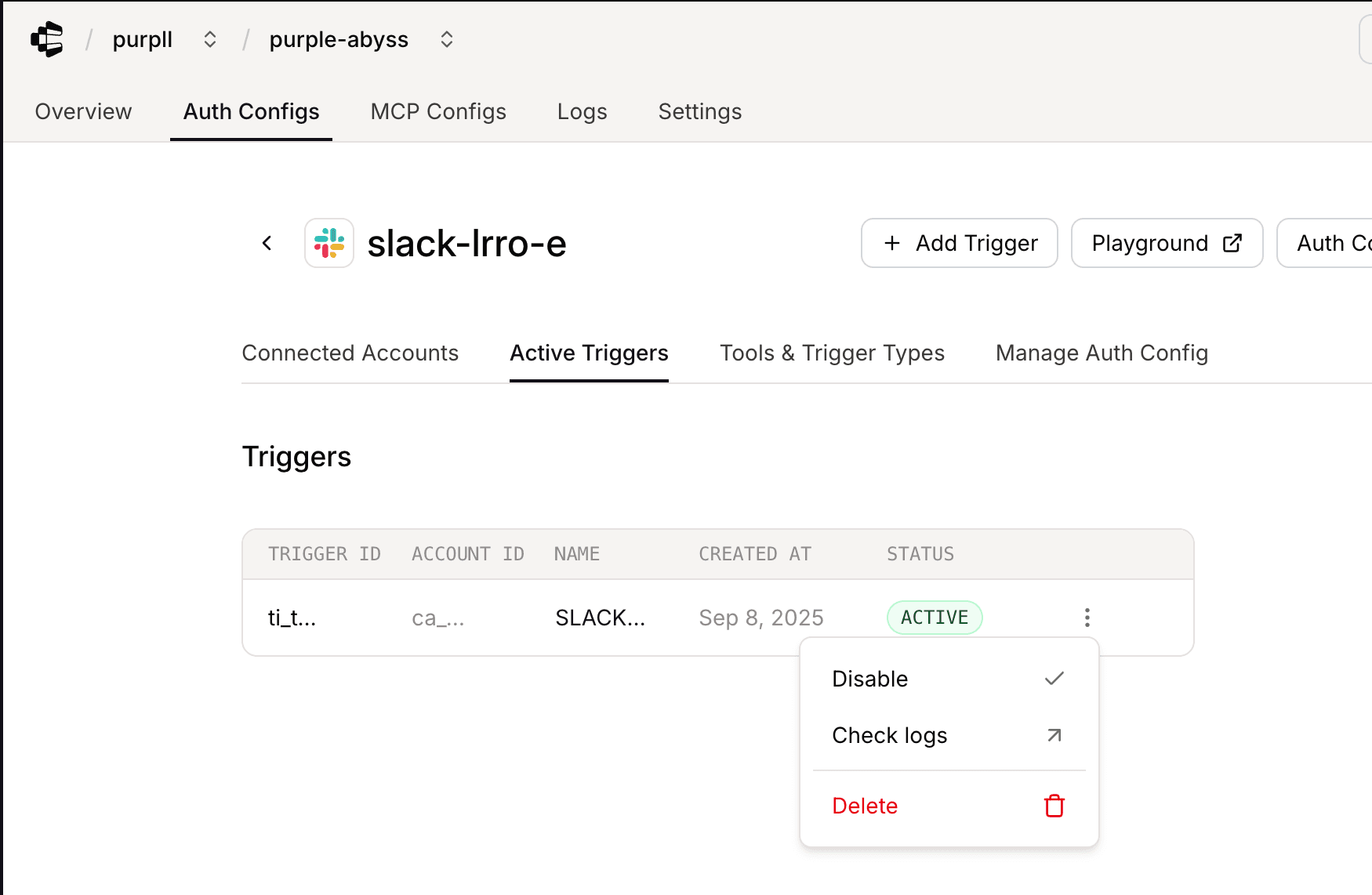Open the purple-abyss project switcher
The image size is (1372, 895).
pyautogui.click(x=445, y=38)
